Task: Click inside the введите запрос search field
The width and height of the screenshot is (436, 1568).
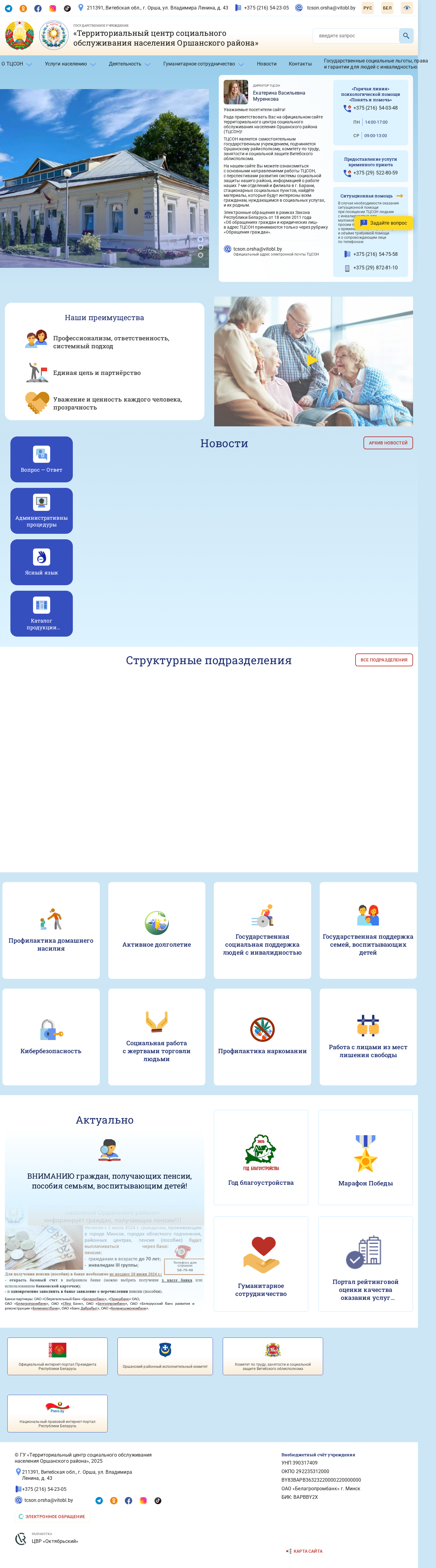Action: pyautogui.click(x=356, y=35)
